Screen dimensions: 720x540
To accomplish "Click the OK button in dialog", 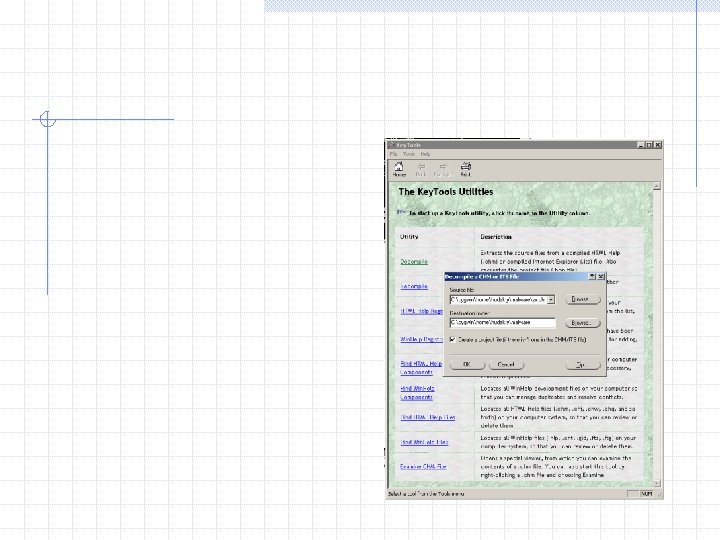I will [x=467, y=365].
